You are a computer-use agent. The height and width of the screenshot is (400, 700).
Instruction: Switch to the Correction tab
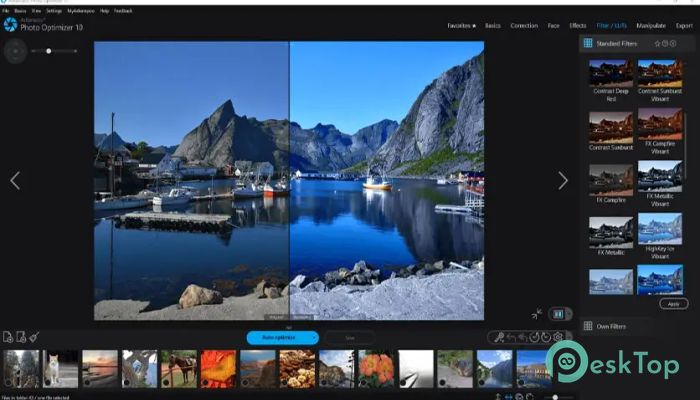point(524,26)
